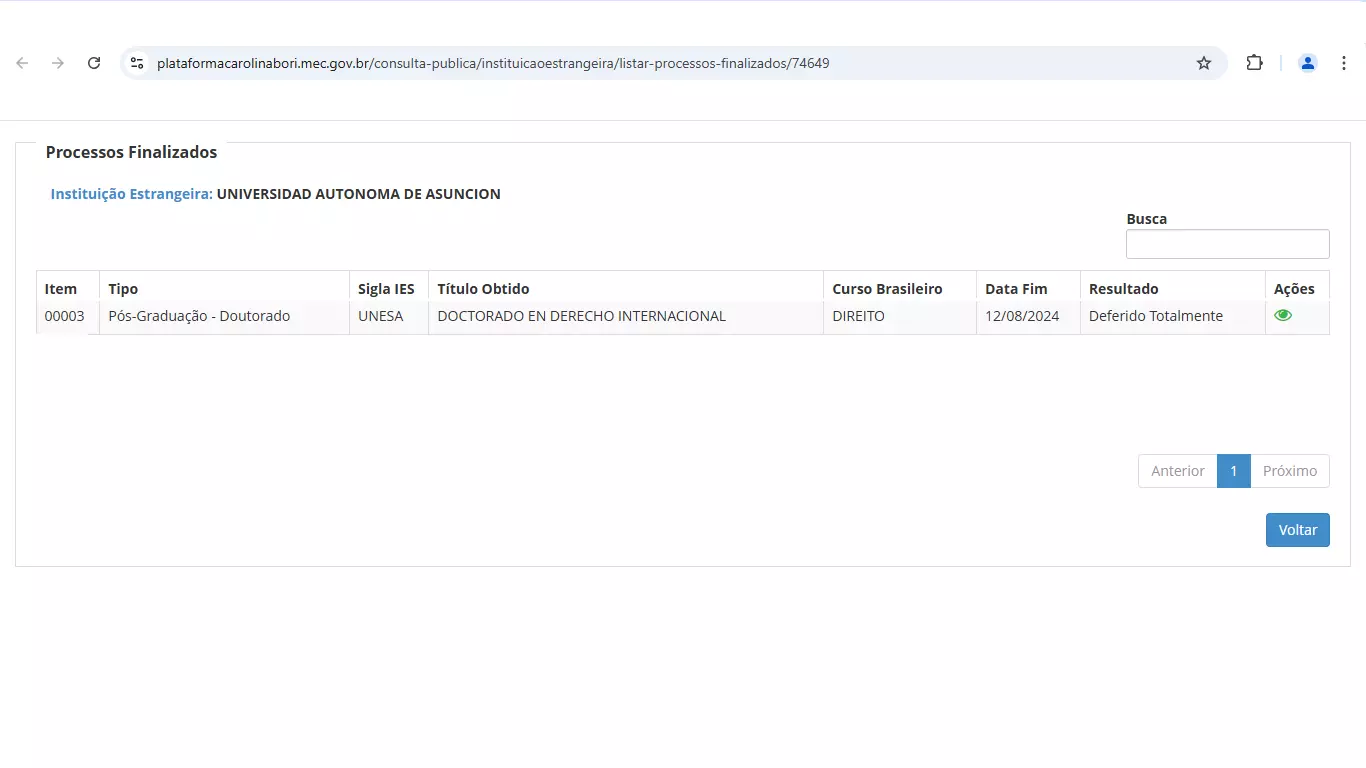Sort table by Tipo column header

[x=225, y=287]
